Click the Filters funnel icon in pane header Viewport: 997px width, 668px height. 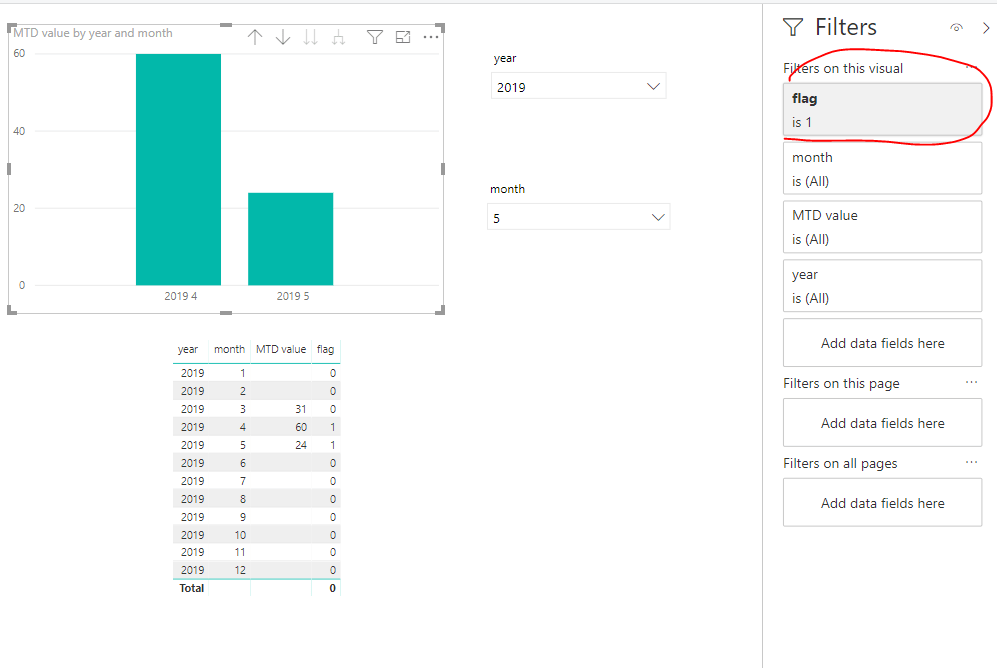point(793,27)
